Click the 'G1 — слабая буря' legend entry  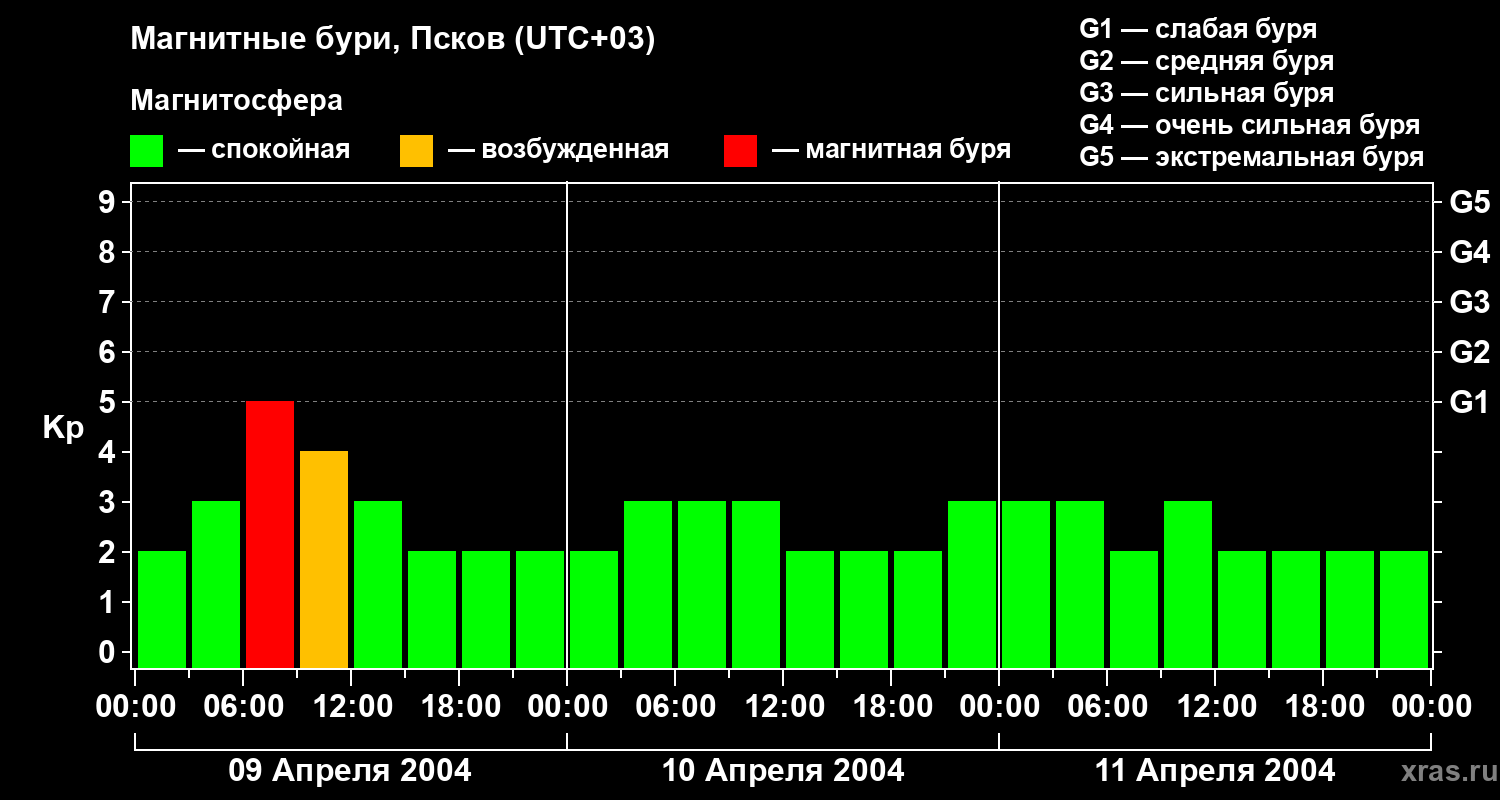point(1198,29)
